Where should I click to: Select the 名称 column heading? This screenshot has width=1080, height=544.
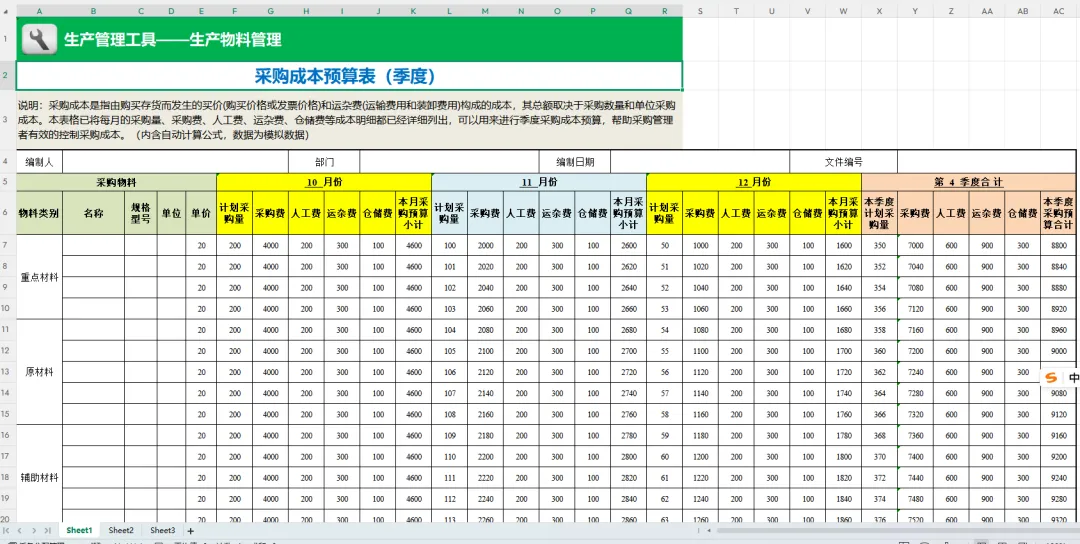click(94, 213)
